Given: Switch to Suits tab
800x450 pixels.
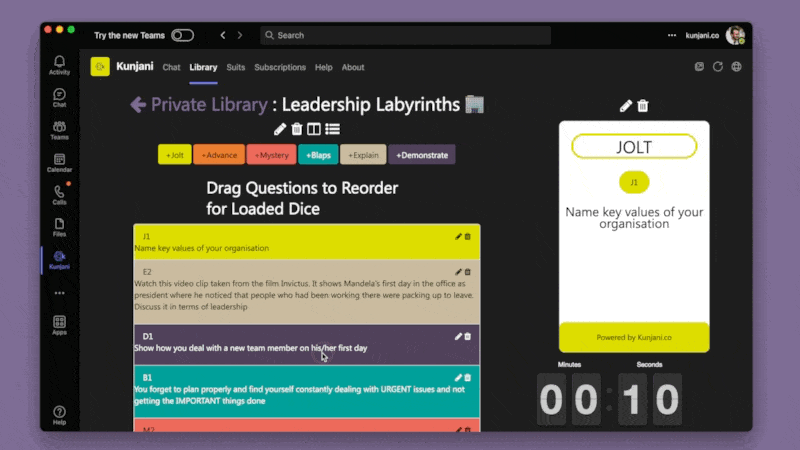Looking at the screenshot, I should pyautogui.click(x=236, y=67).
